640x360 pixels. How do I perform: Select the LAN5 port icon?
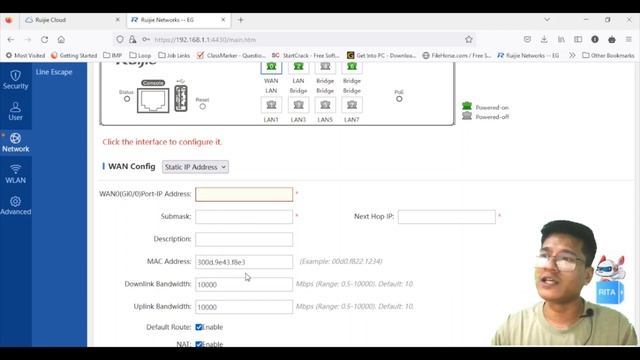click(325, 105)
